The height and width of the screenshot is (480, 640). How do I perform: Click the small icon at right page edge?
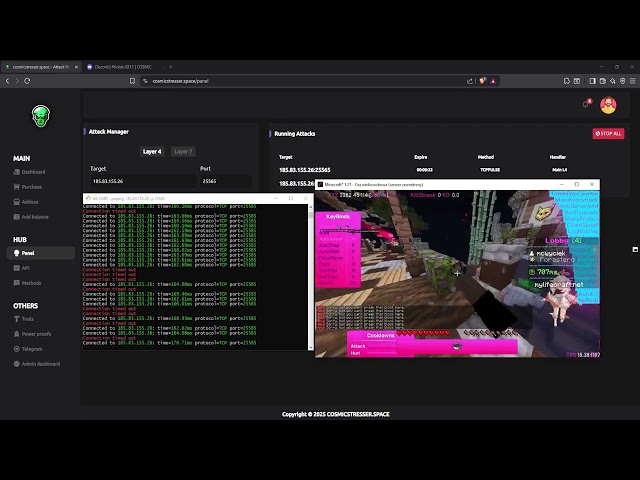coord(635,249)
